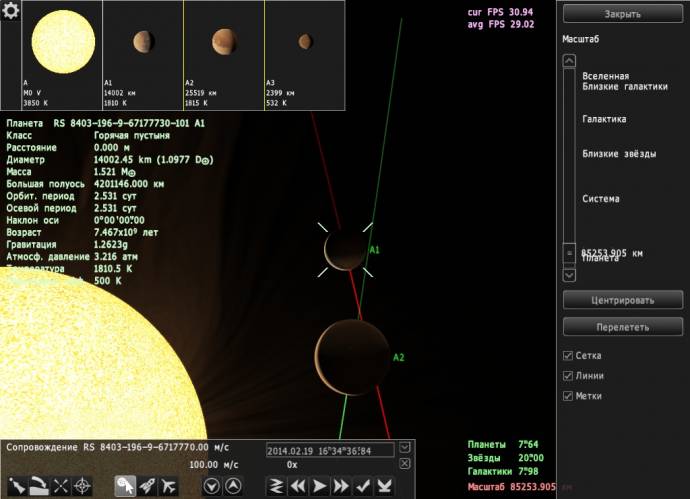Image resolution: width=690 pixels, height=499 pixels.
Task: Click the reverse time zigzag icon
Action: 276,486
